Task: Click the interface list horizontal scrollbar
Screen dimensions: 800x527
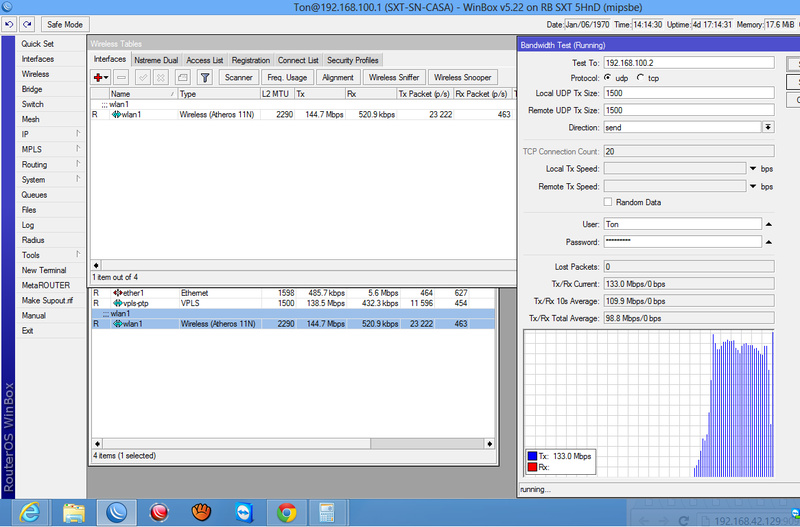Action: (x=293, y=443)
